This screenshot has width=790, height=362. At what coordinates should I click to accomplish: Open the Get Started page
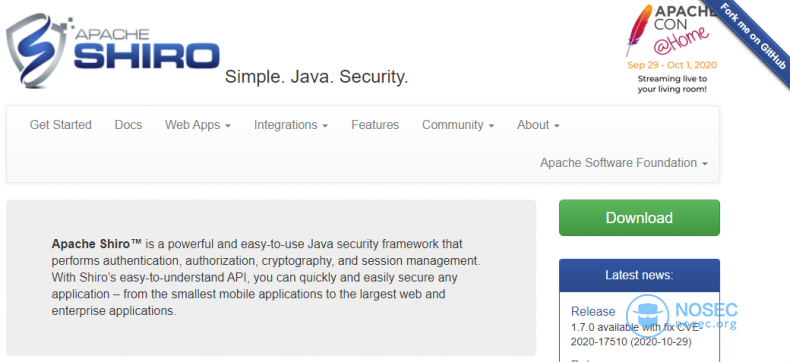60,125
